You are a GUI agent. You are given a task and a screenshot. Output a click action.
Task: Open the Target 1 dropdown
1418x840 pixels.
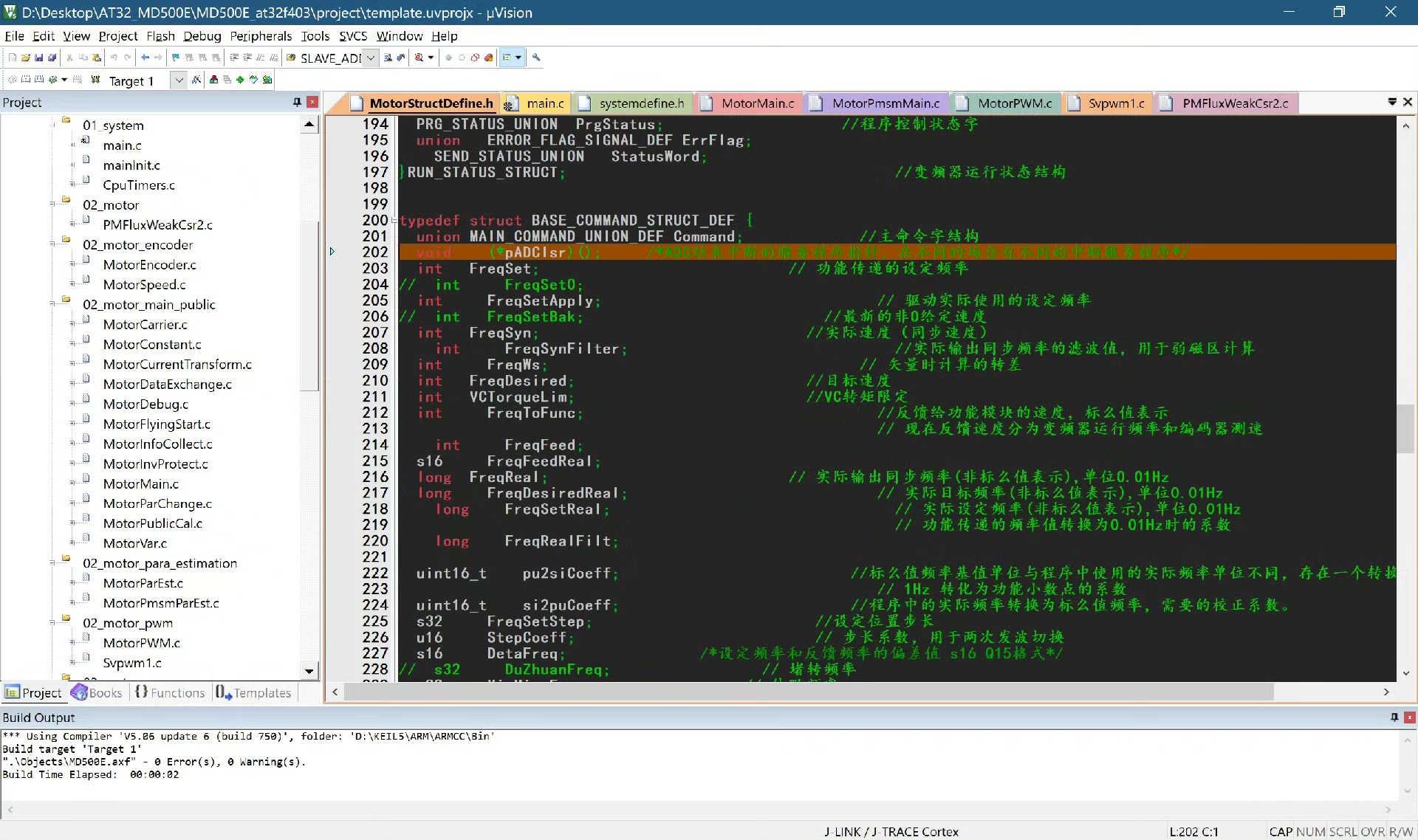pos(179,80)
